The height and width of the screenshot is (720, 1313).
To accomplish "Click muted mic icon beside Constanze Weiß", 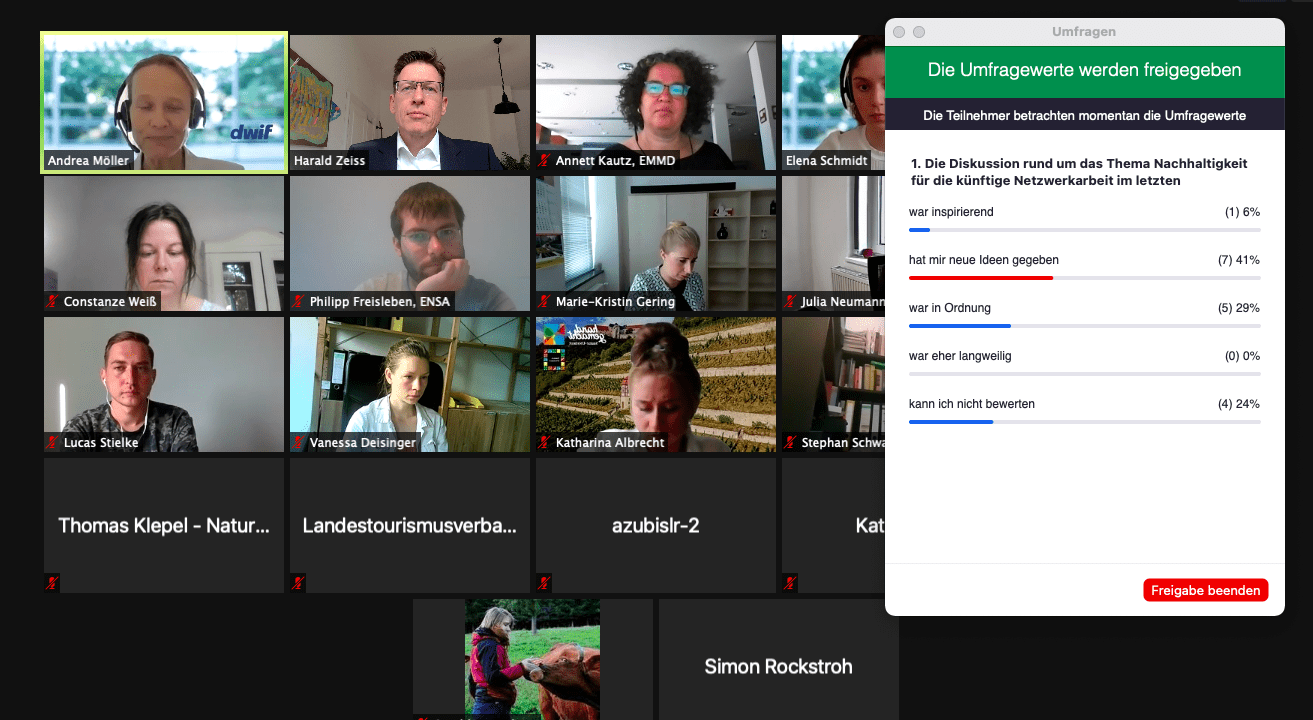I will [52, 301].
